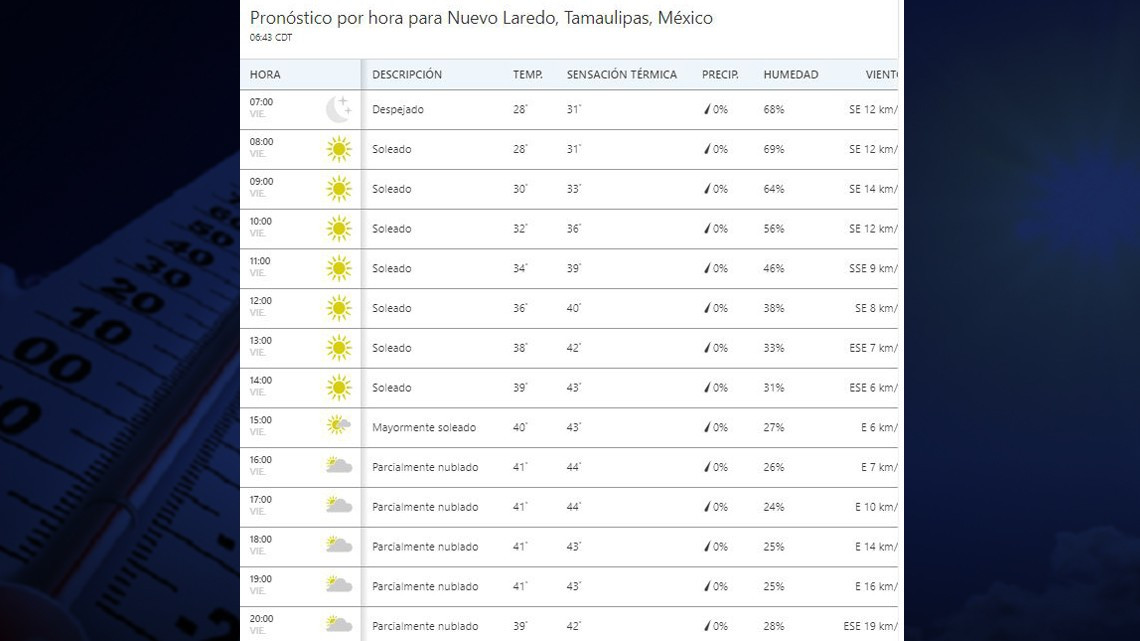
Task: Click the partly cloudy icon for 19:00
Action: coord(338,585)
